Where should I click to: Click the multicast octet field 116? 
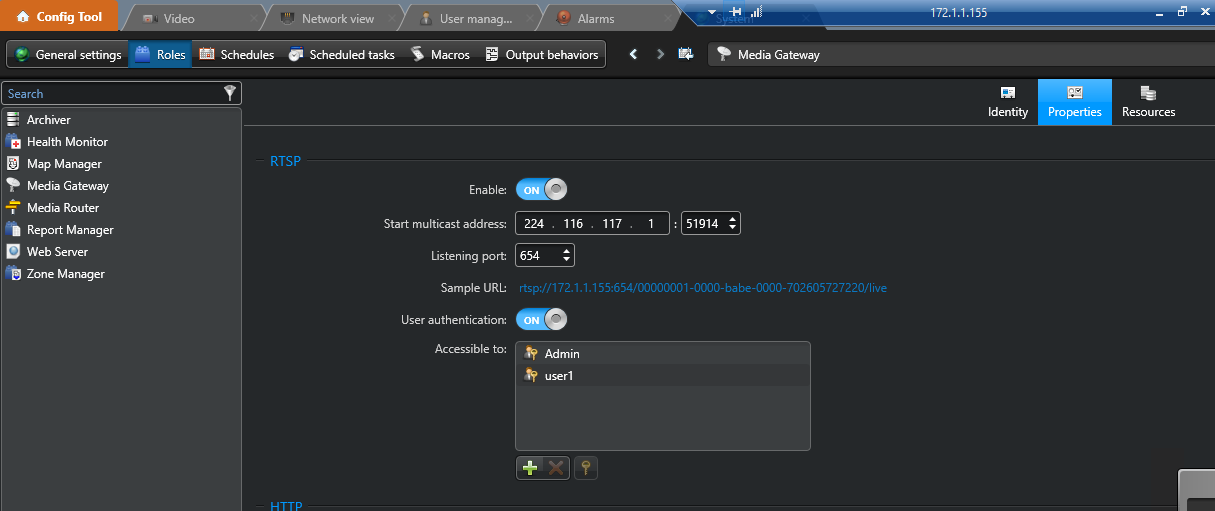pyautogui.click(x=573, y=224)
